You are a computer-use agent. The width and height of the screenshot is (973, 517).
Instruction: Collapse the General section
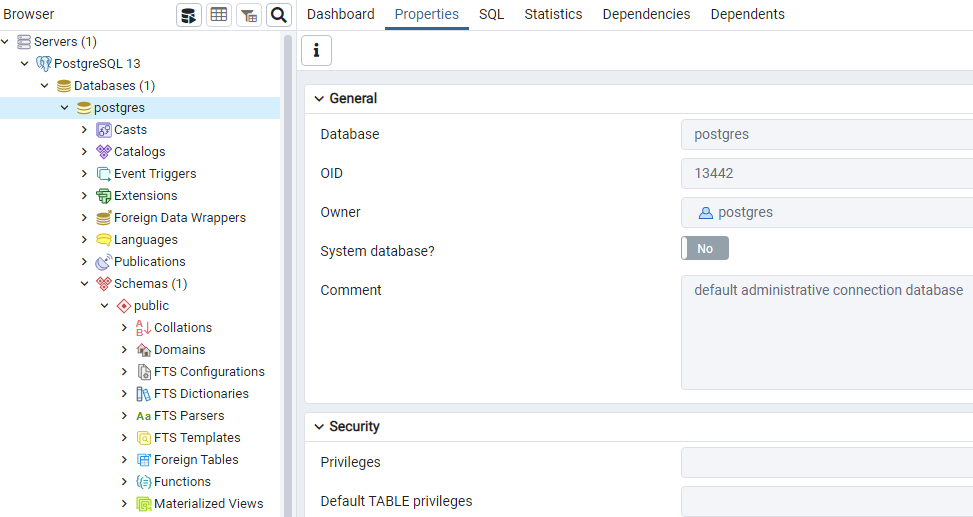(319, 99)
